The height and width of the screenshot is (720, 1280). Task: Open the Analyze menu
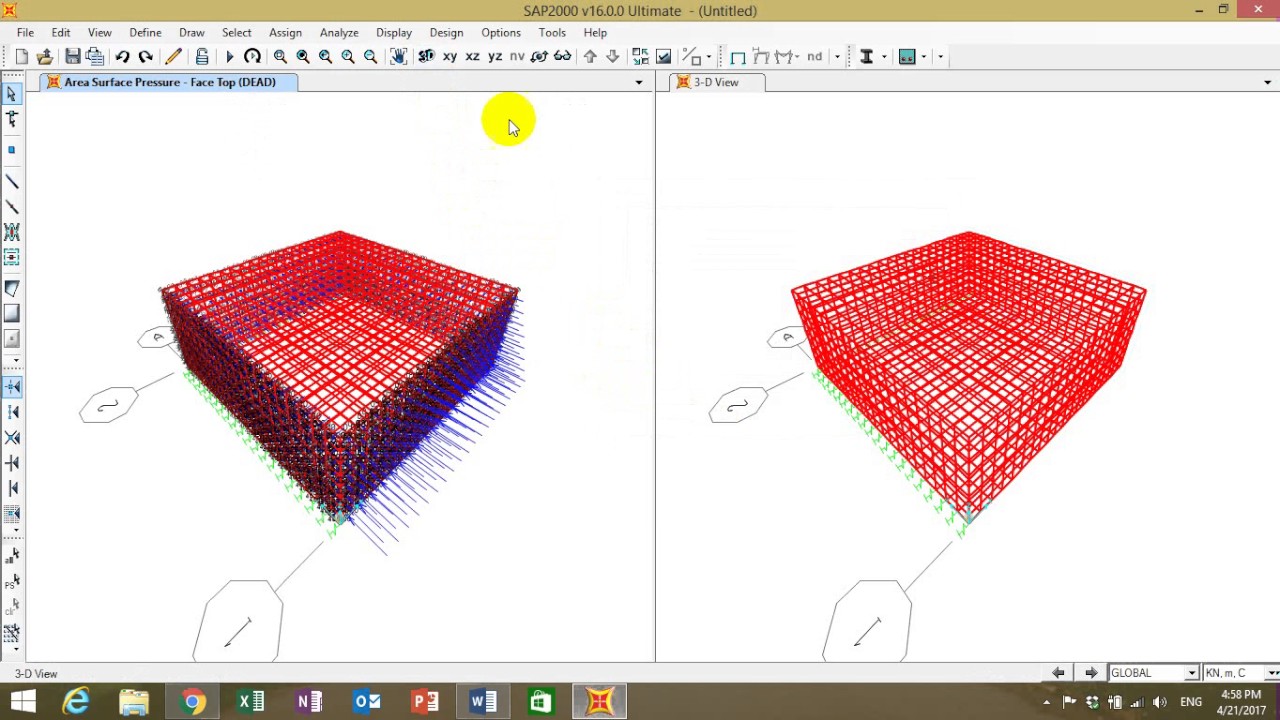(x=339, y=33)
